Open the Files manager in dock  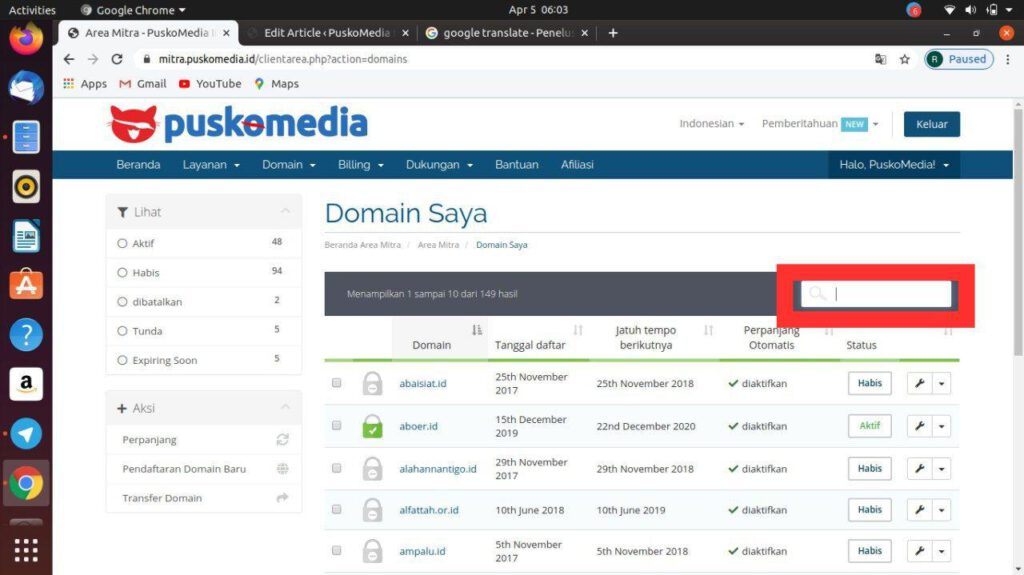pos(26,137)
